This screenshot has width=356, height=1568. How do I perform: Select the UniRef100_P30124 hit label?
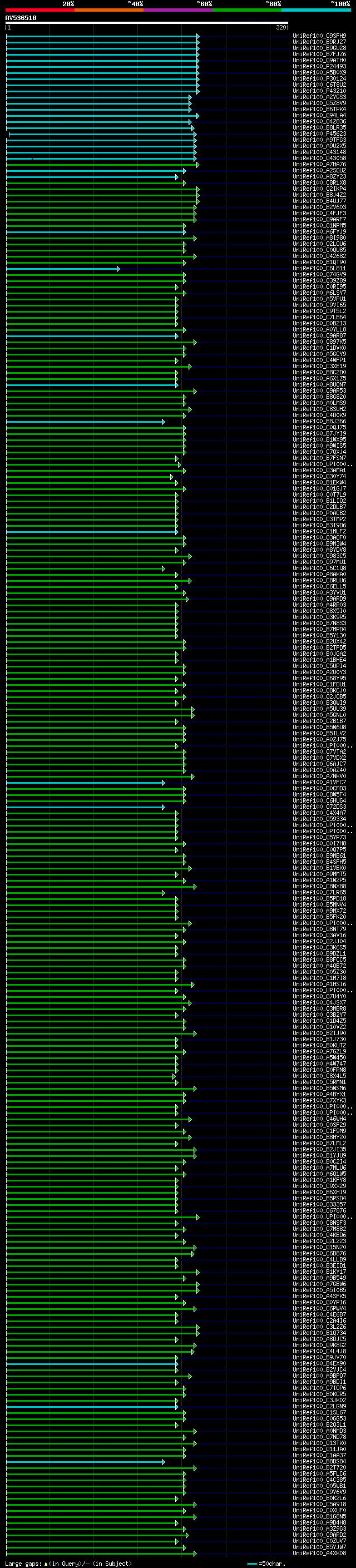319,78
